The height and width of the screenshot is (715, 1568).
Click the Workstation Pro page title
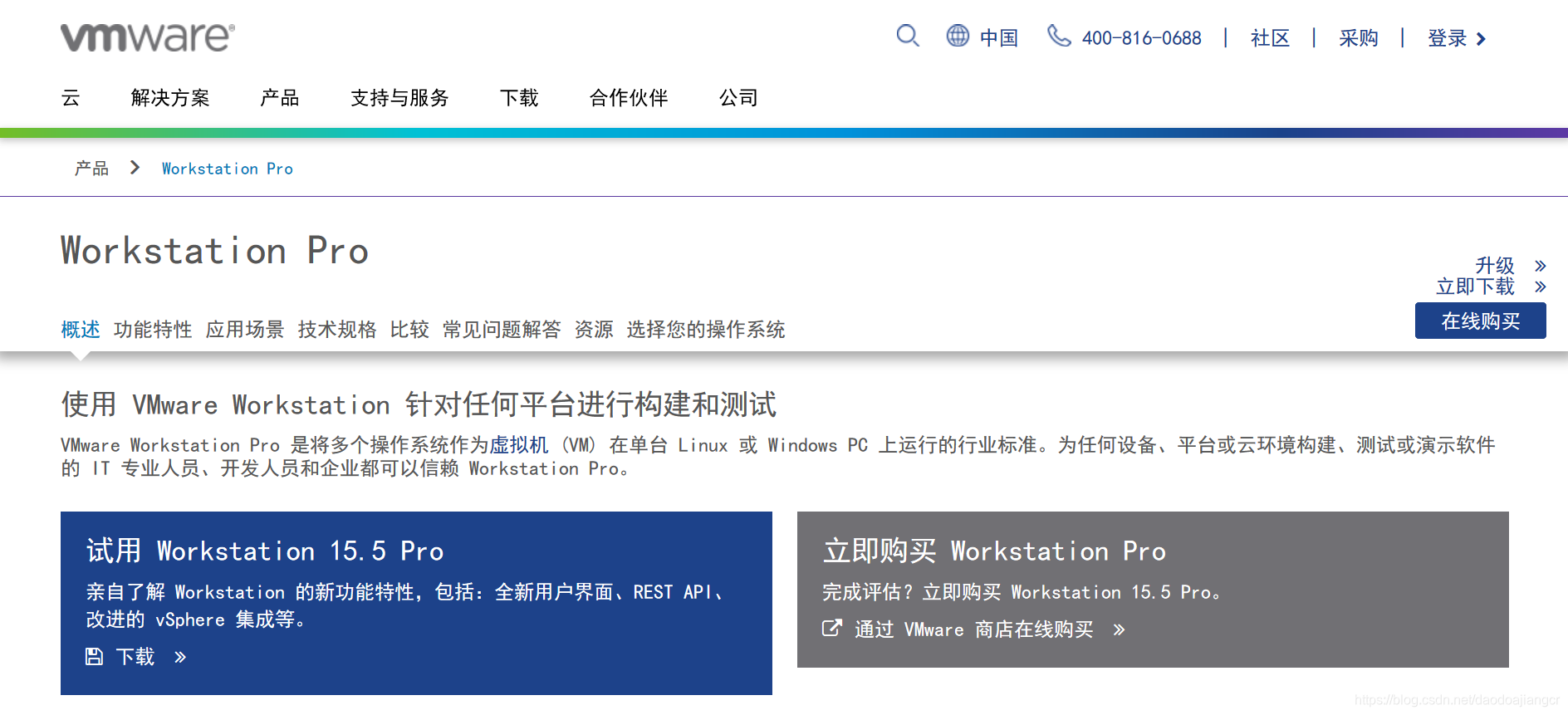click(x=215, y=251)
